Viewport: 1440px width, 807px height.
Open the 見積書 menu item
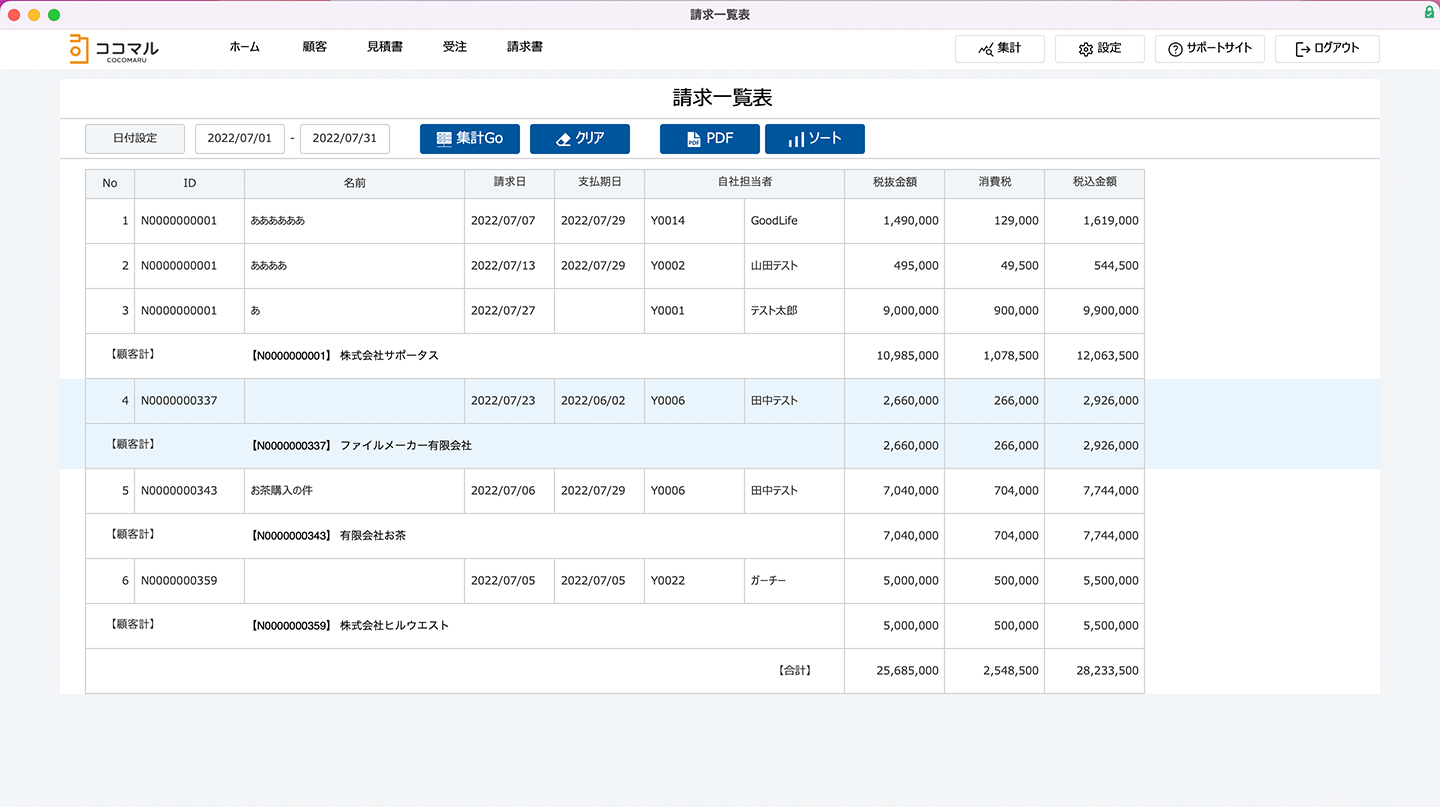coord(385,47)
